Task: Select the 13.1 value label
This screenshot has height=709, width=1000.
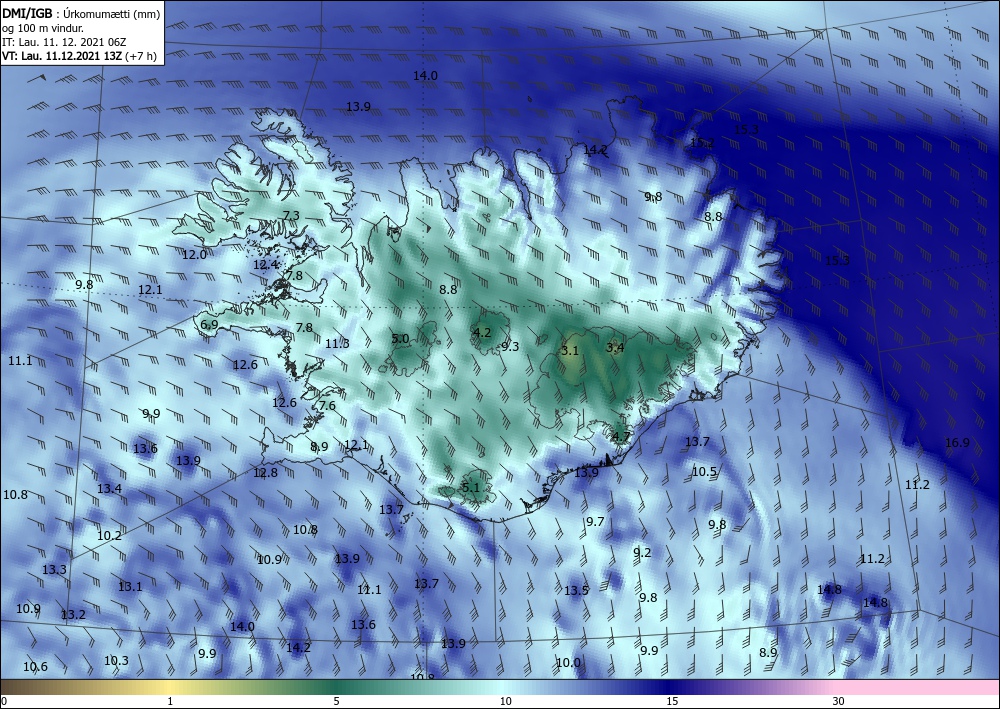Action: pos(130,586)
